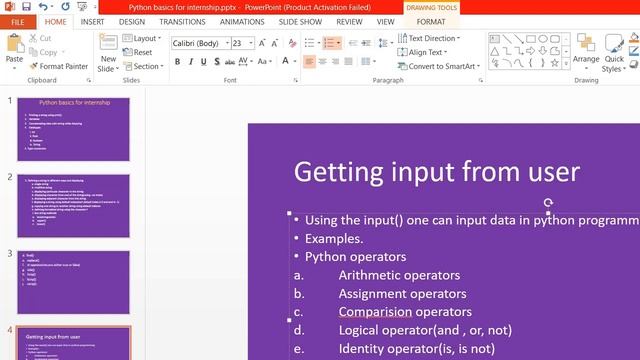Select the Isosceles Triangle shape
This screenshot has width=640, height=360.
[x=495, y=51]
